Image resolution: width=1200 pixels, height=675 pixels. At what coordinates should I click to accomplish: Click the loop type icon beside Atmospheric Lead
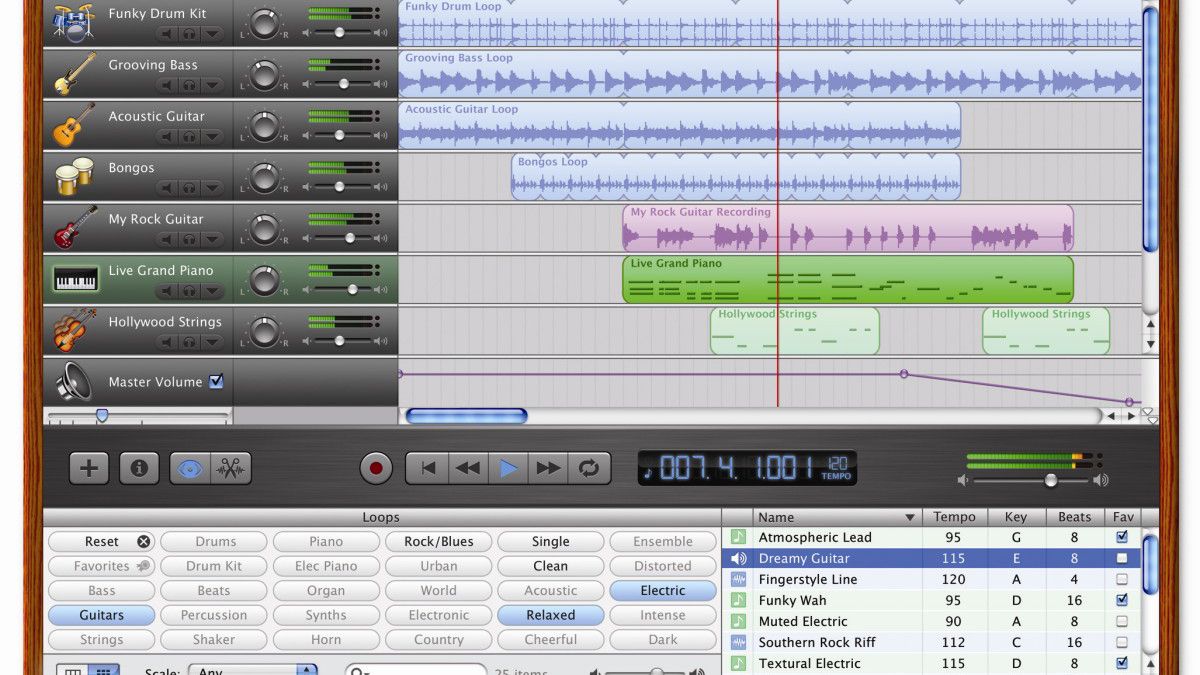coord(739,538)
